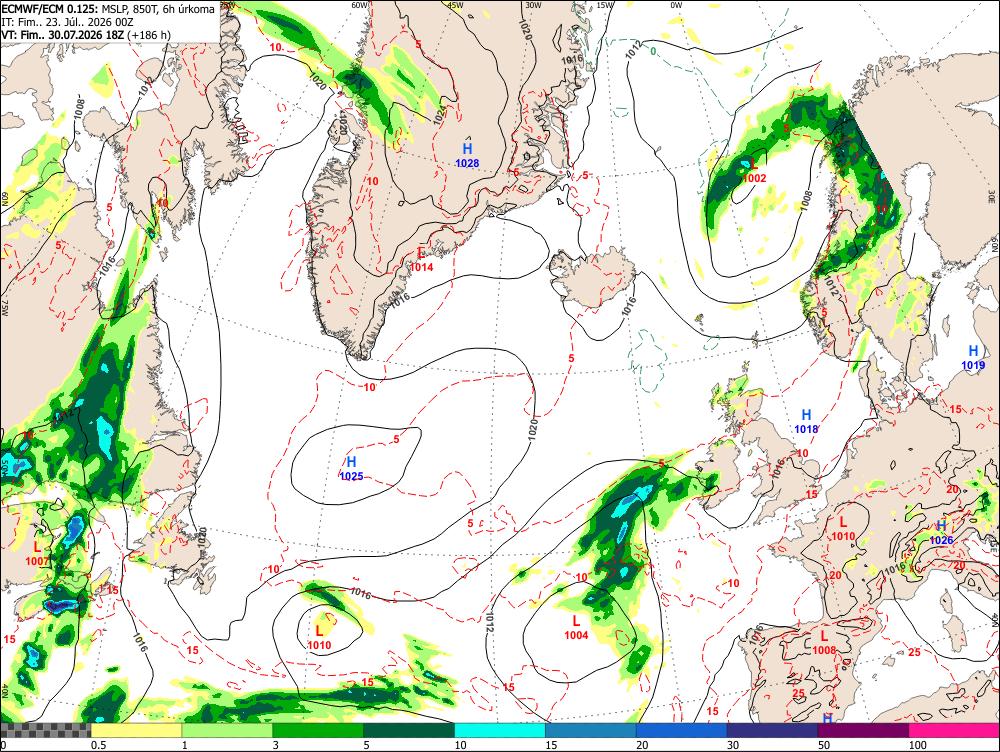
Task: Click the H 1019 high over the Baltic
Action: click(973, 357)
